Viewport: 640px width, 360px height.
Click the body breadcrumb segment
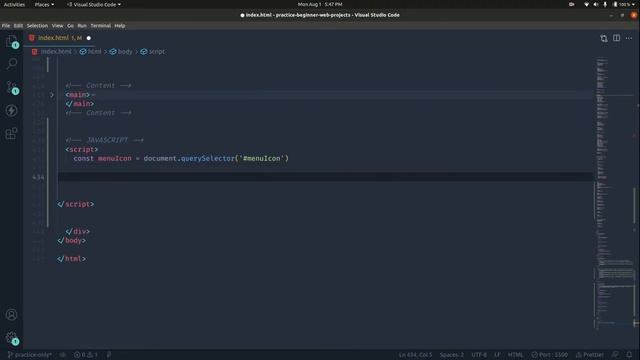coord(121,52)
